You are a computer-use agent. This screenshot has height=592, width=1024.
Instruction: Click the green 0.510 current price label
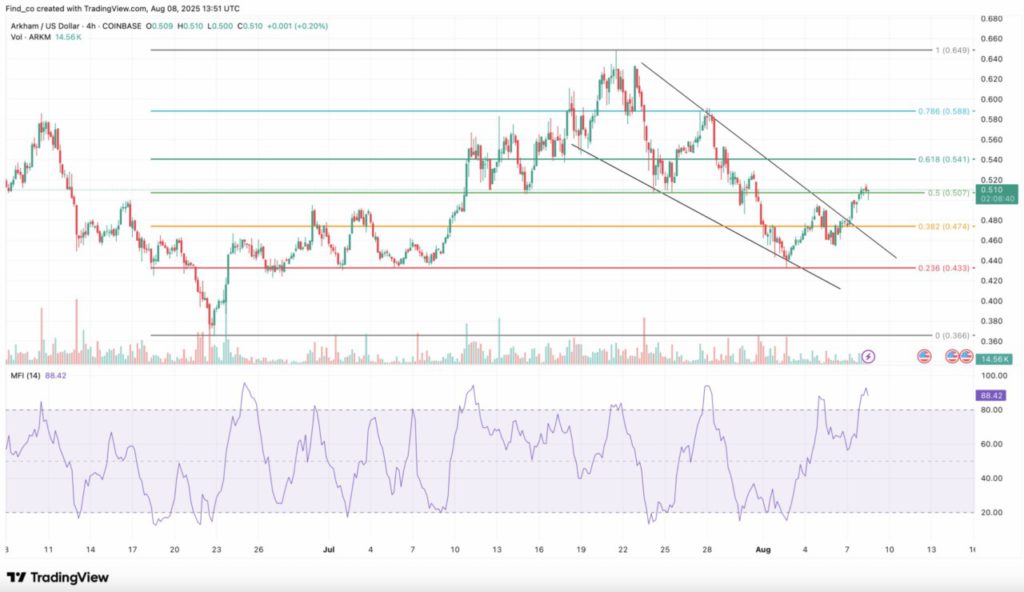(x=991, y=189)
